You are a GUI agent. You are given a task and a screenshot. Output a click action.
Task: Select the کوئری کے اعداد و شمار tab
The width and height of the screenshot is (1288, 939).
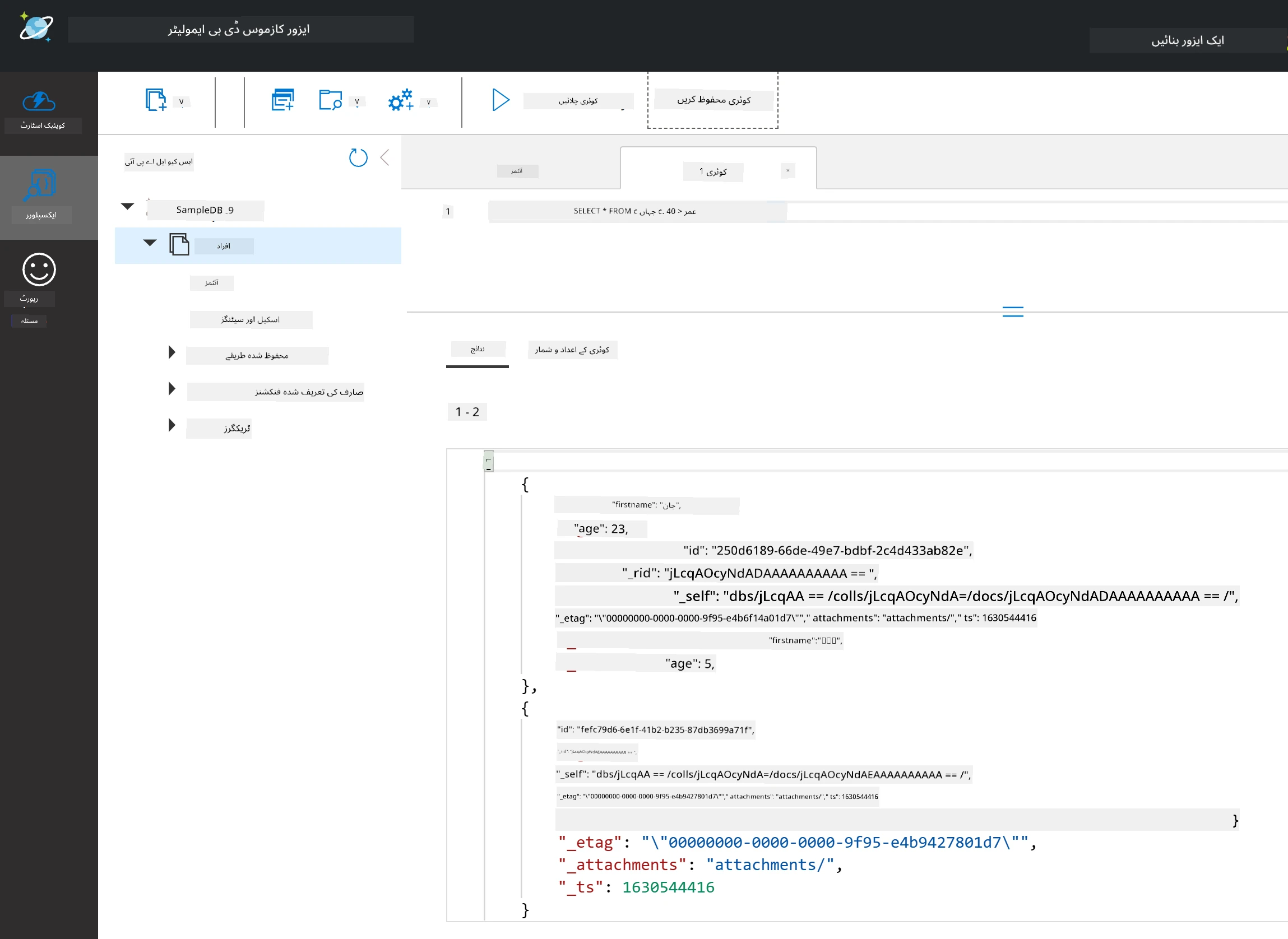coord(572,350)
